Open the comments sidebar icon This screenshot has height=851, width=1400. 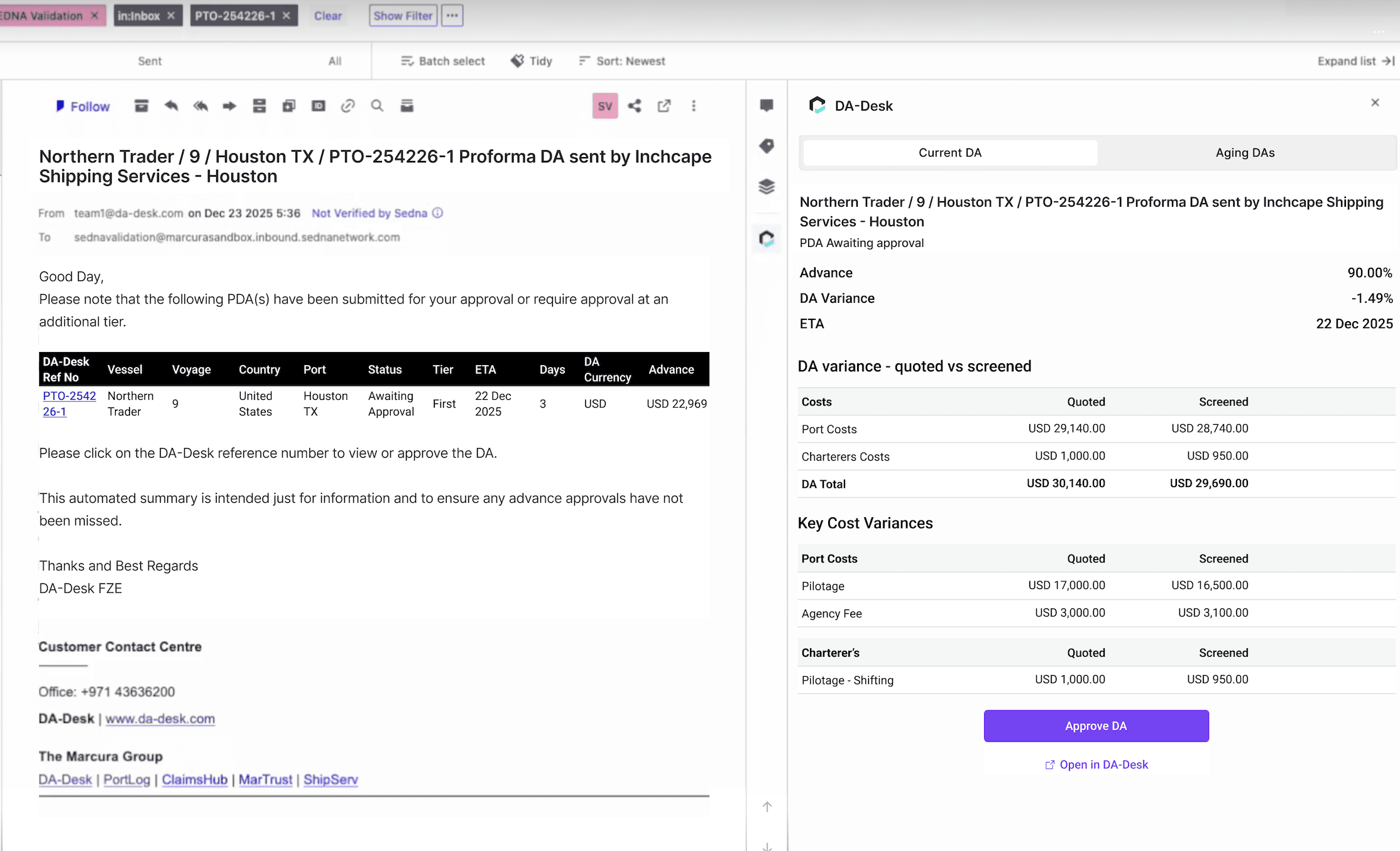point(766,106)
